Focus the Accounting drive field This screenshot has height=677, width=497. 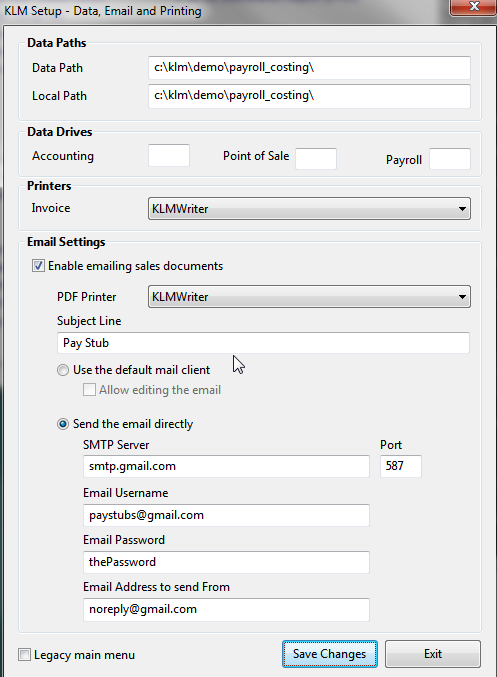pos(169,155)
